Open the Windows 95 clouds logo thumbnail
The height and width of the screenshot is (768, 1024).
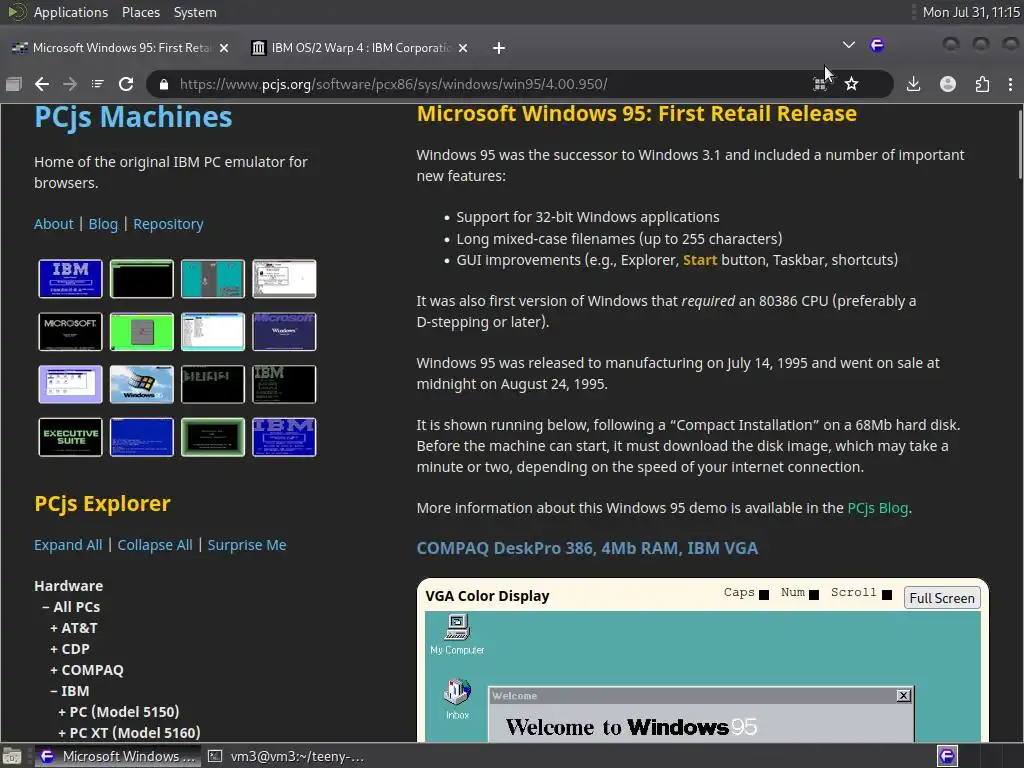coord(142,384)
